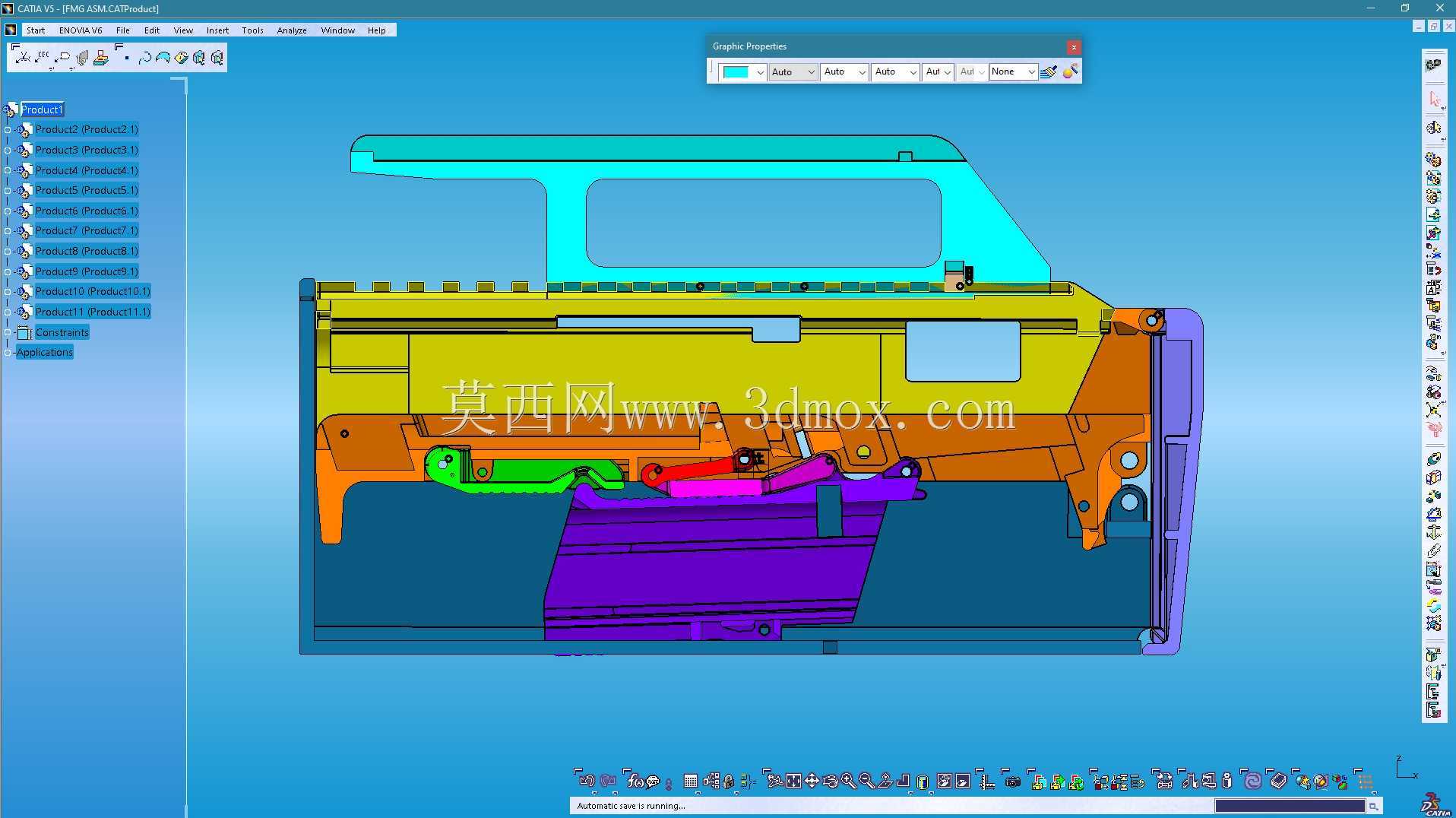
Task: Open the ENOVIA V6 menu
Action: [x=81, y=30]
